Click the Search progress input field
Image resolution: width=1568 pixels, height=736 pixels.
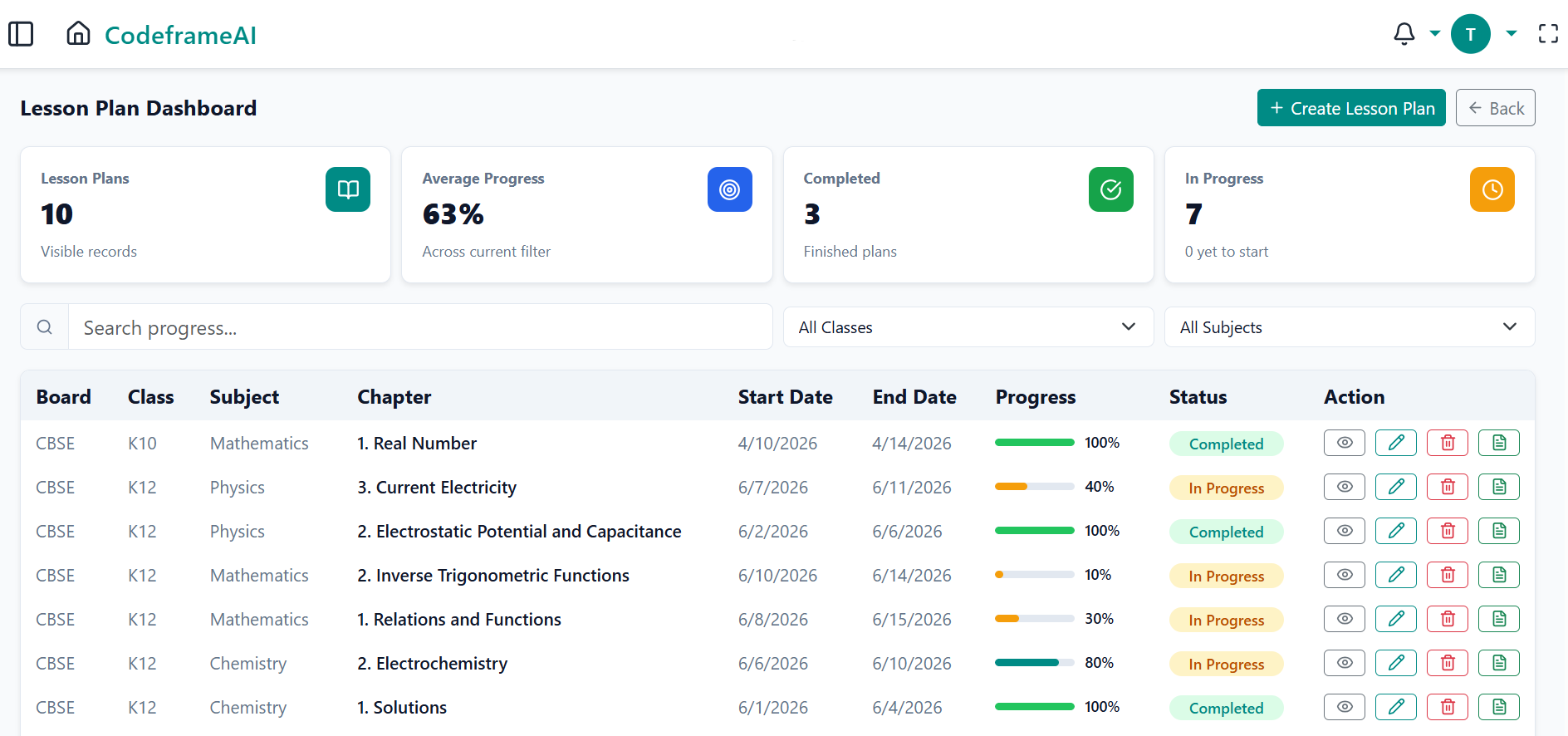tap(420, 327)
